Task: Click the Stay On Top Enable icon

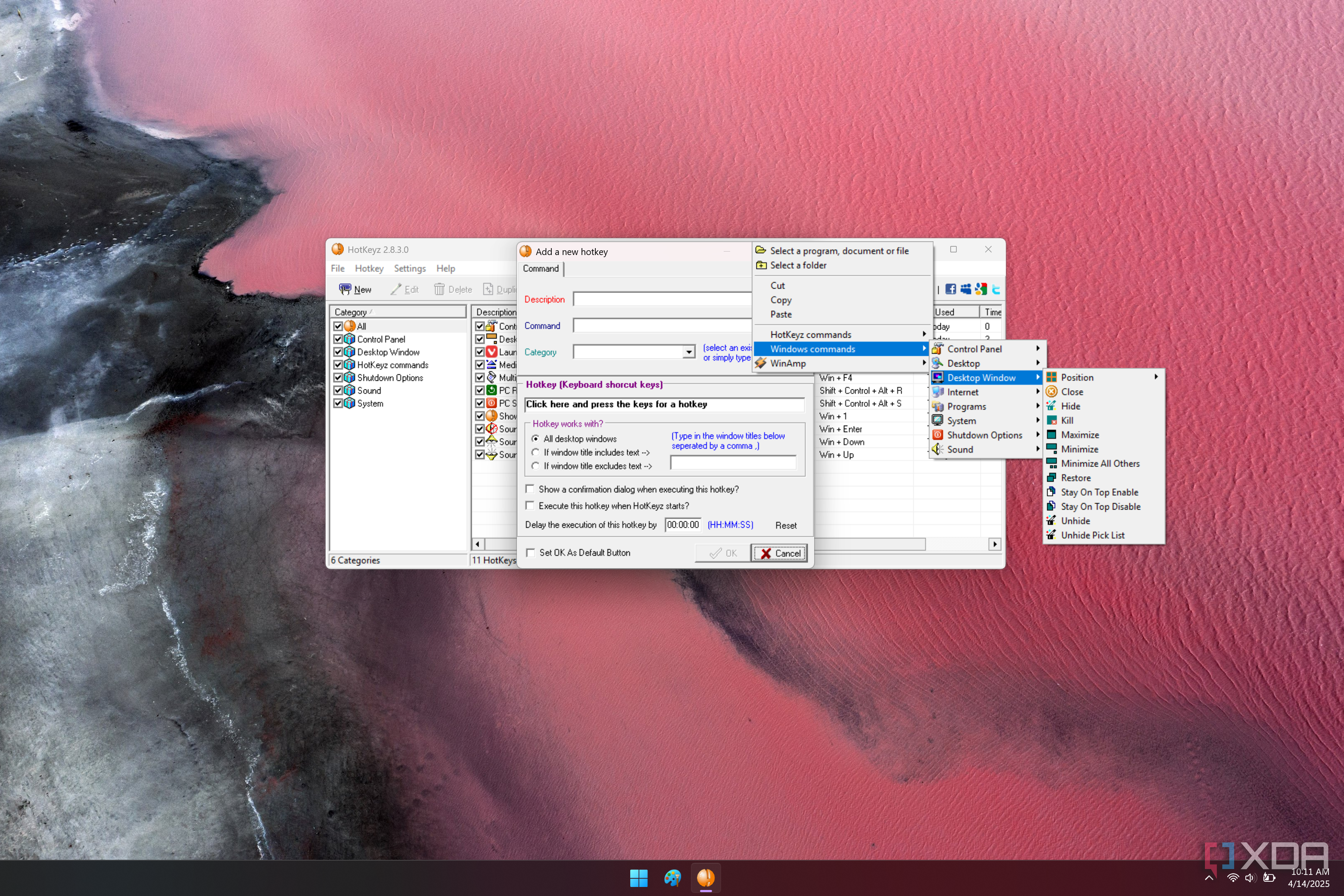Action: coord(1051,492)
